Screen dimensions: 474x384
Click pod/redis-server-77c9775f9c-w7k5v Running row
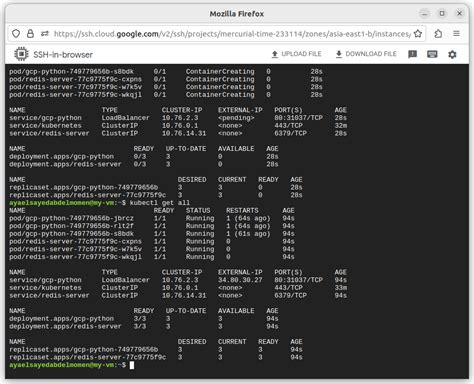pyautogui.click(x=152, y=249)
